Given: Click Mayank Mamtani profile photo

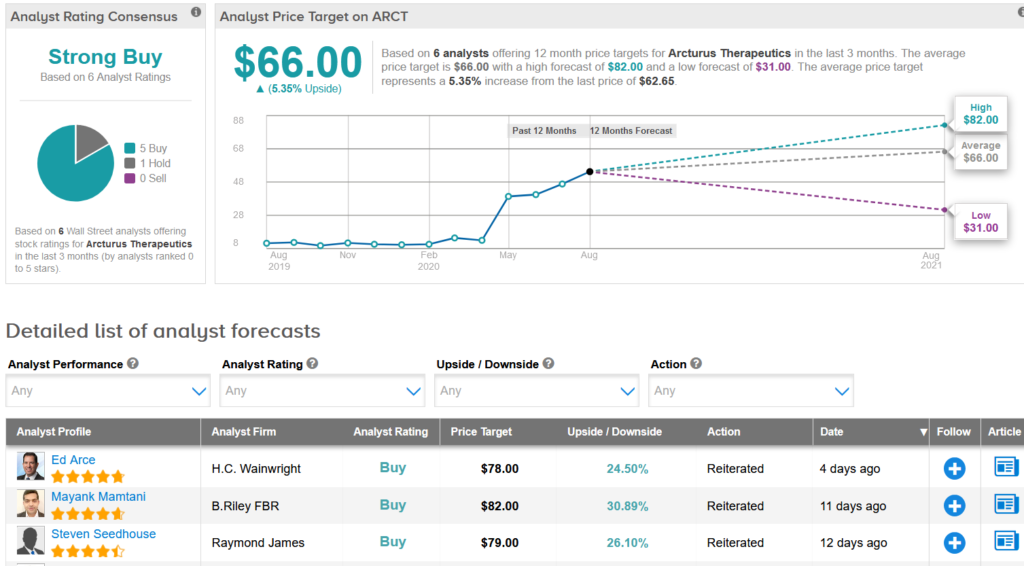Looking at the screenshot, I should coord(31,503).
